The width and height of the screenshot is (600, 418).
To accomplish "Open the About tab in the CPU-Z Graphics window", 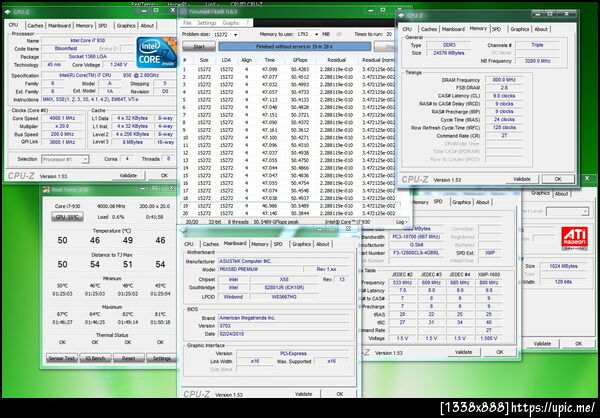I will point(561,194).
